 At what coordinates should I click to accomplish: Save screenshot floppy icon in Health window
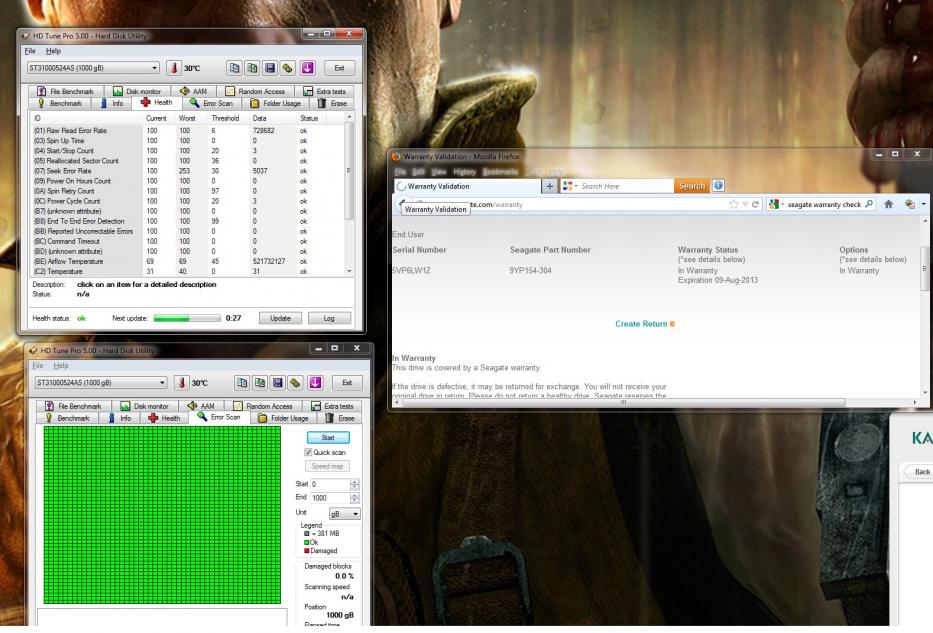270,68
